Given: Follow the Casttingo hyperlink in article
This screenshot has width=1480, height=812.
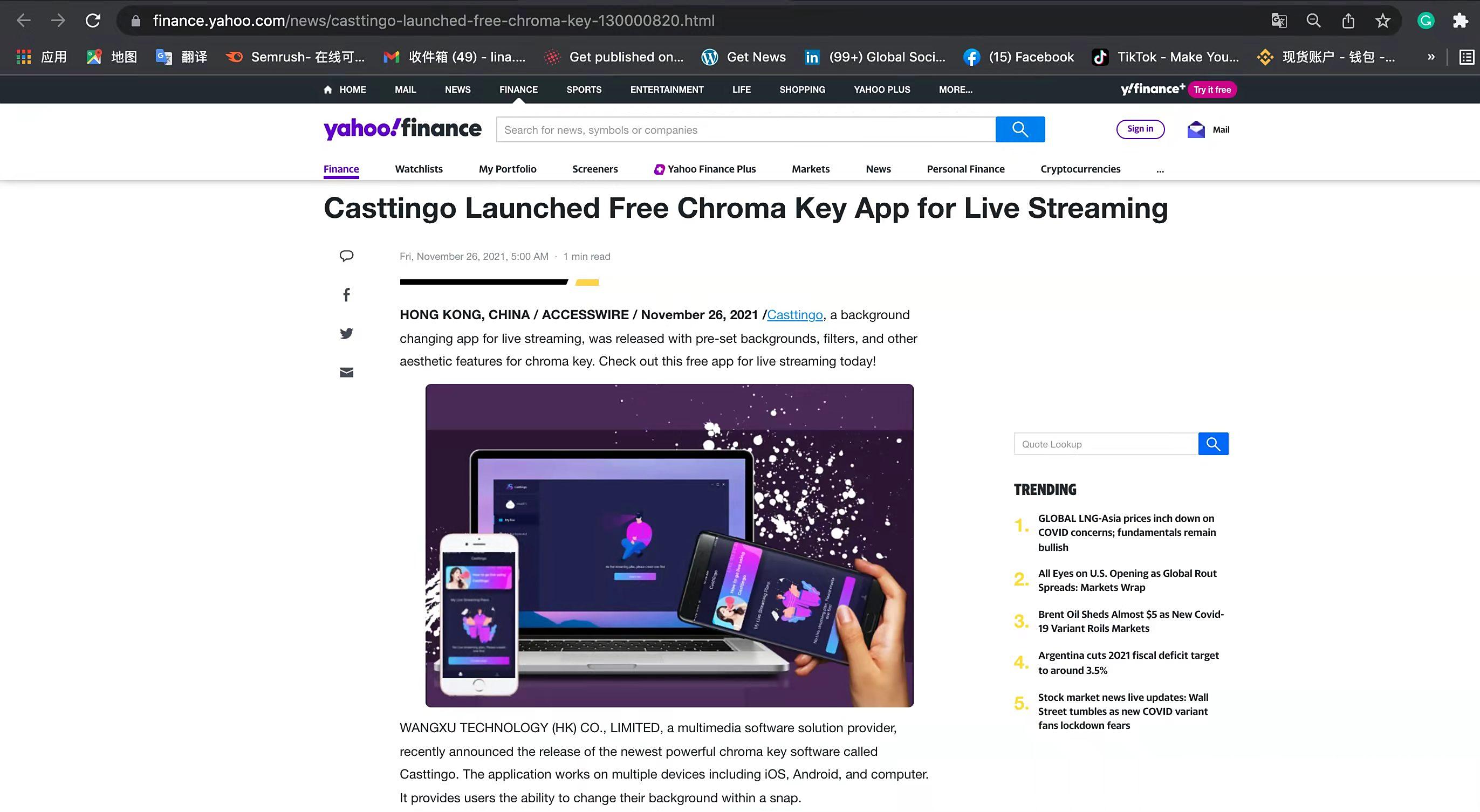Looking at the screenshot, I should pyautogui.click(x=794, y=315).
